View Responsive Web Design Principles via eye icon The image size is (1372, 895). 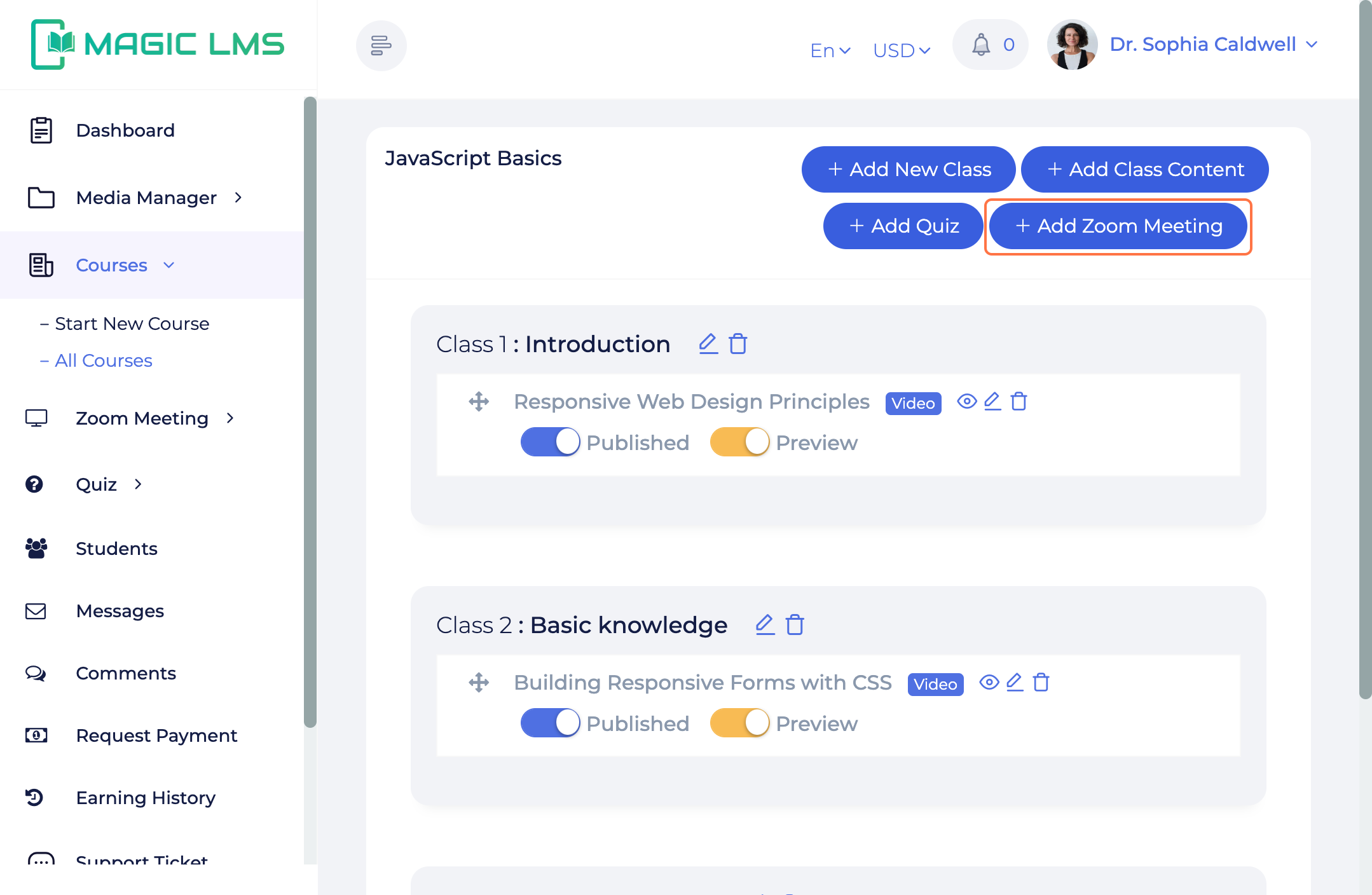[967, 401]
